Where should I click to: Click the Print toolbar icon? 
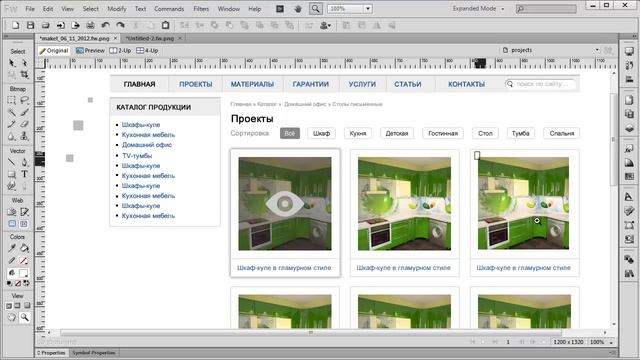[x=90, y=25]
